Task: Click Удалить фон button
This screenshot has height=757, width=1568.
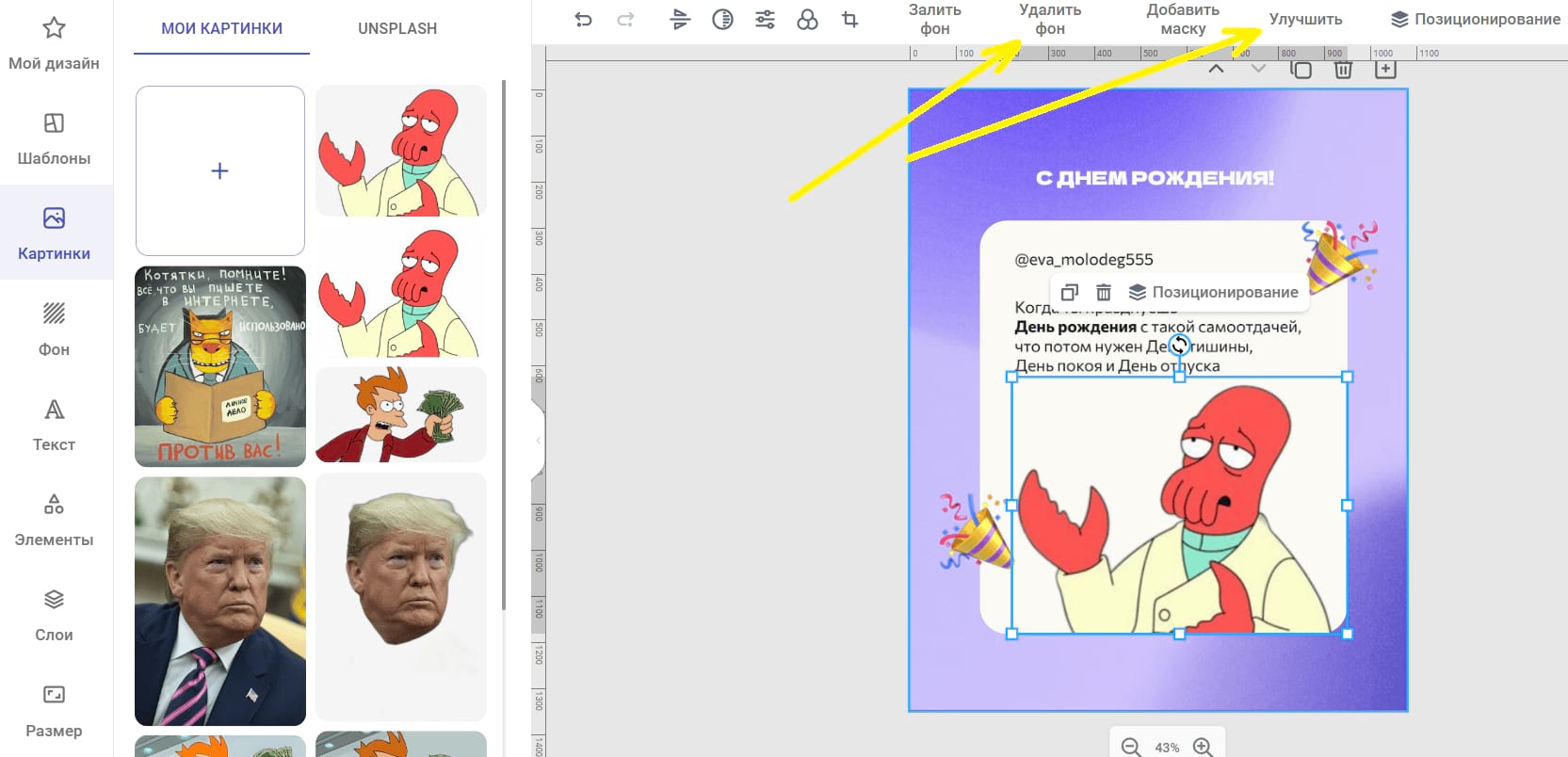Action: (x=1050, y=19)
